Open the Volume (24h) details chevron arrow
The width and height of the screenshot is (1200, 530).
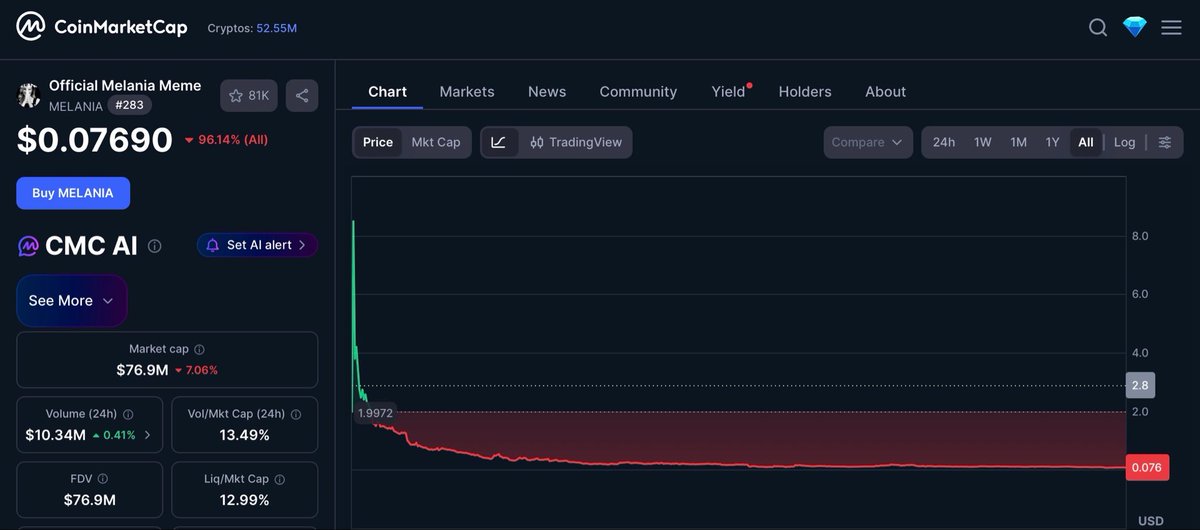(x=148, y=435)
